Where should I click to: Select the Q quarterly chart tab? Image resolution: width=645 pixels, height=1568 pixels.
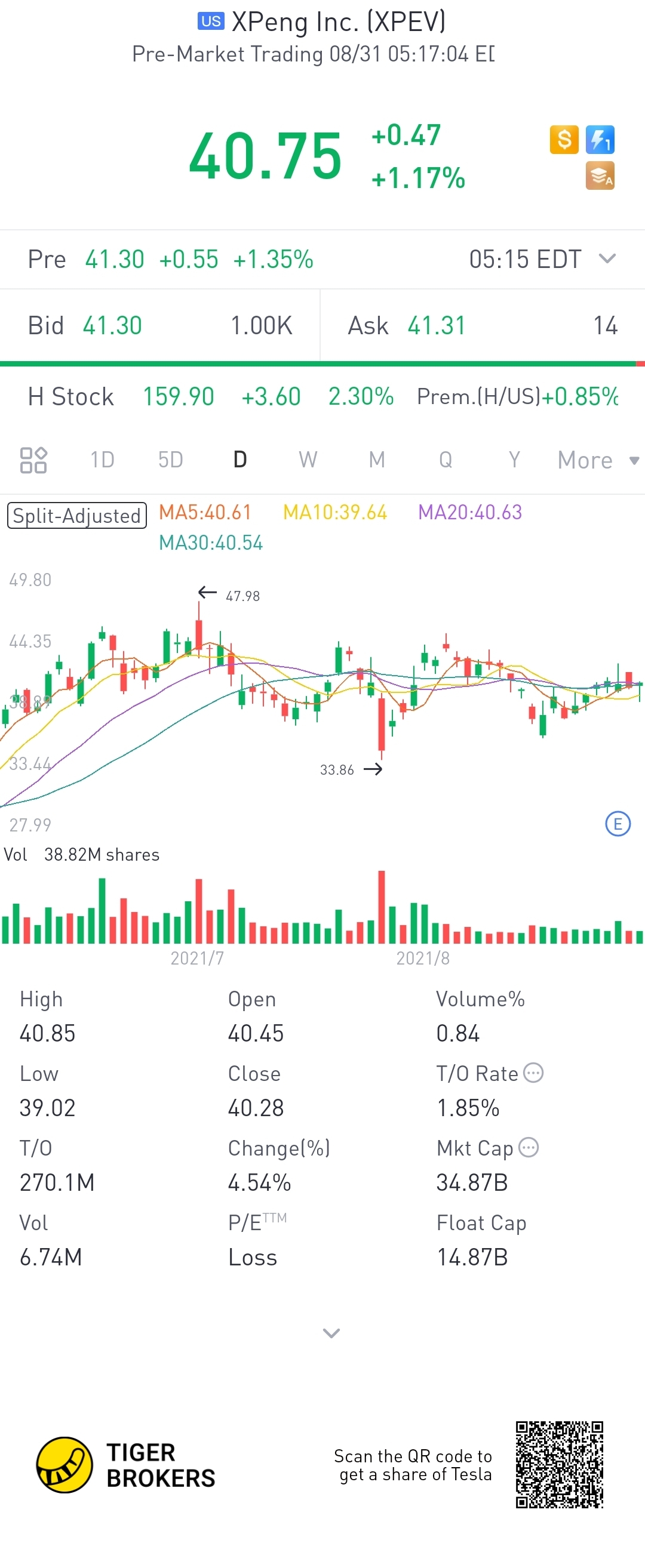coord(446,460)
